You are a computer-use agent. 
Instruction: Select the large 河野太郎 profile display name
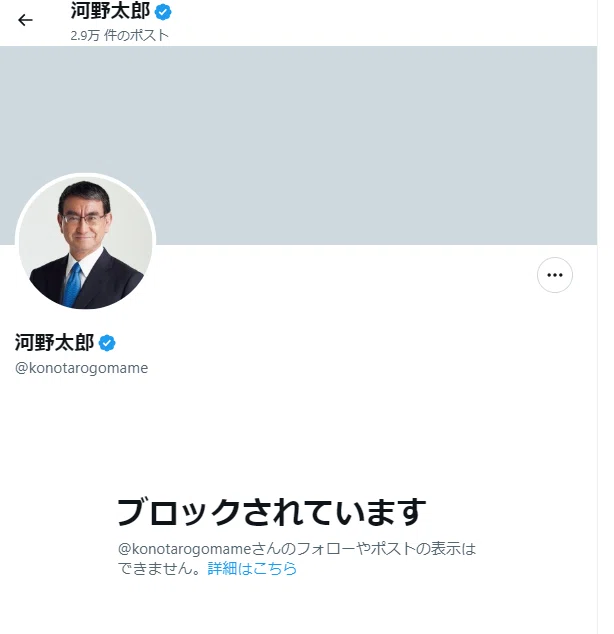pyautogui.click(x=55, y=343)
